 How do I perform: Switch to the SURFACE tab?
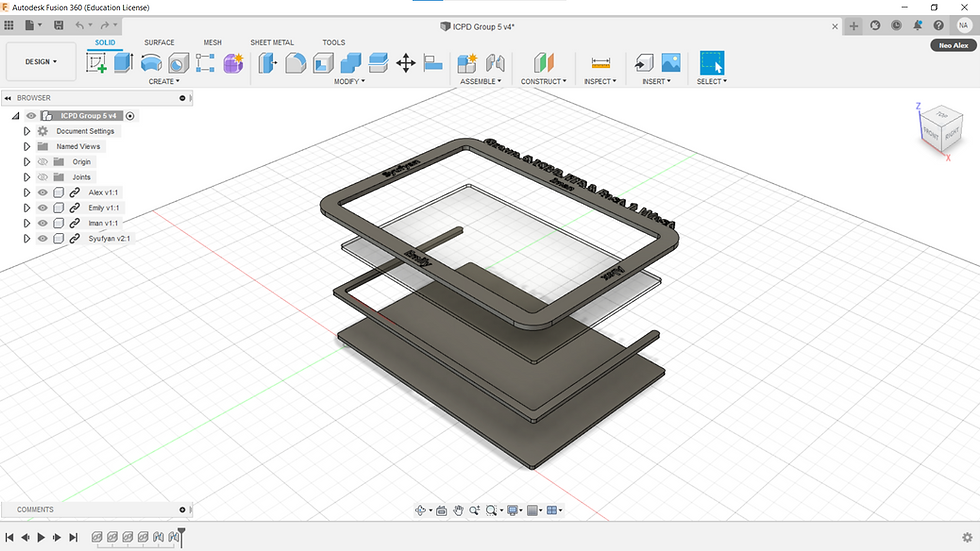(x=159, y=42)
